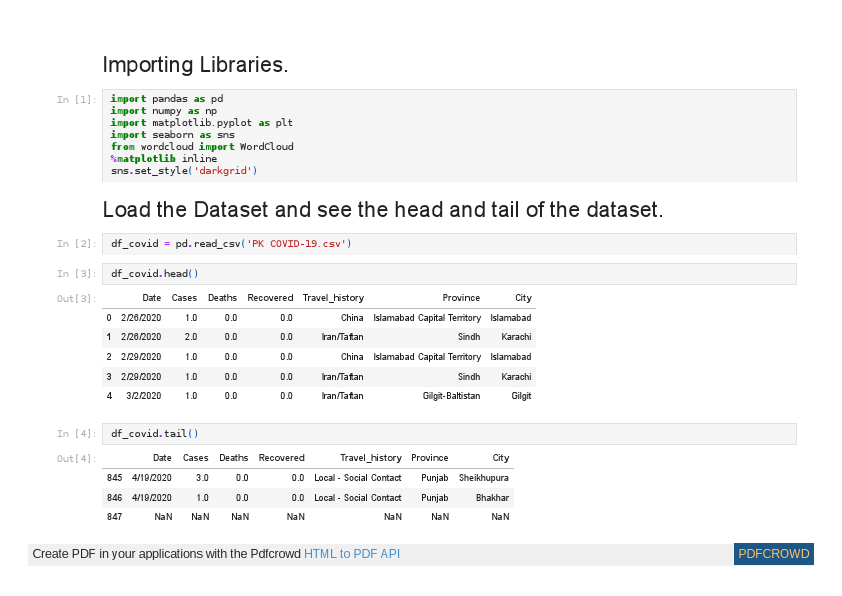Select the Out[3] output prompt
842x596 pixels.
click(77, 299)
